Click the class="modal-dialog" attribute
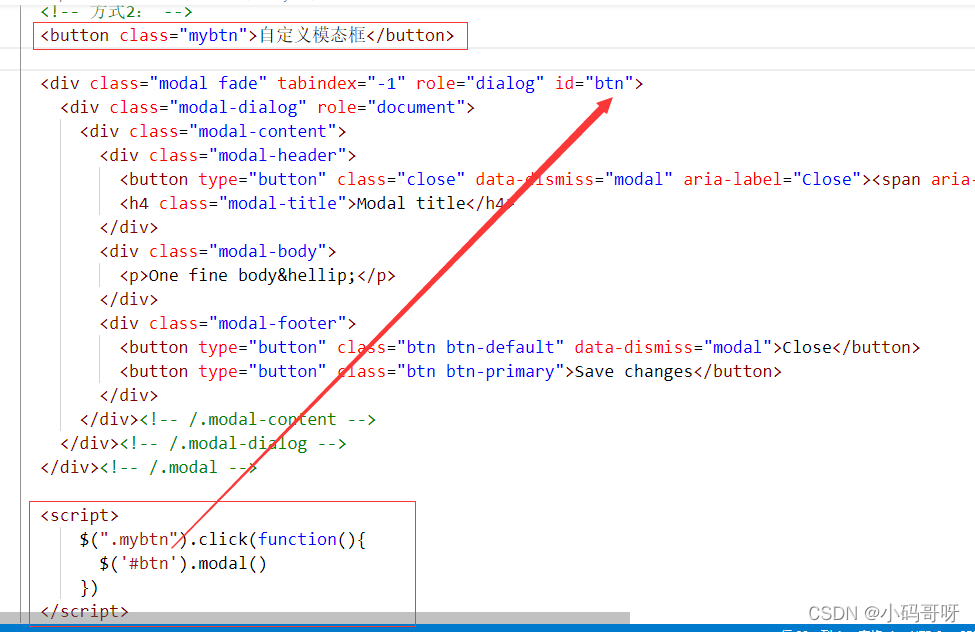 click(x=208, y=108)
